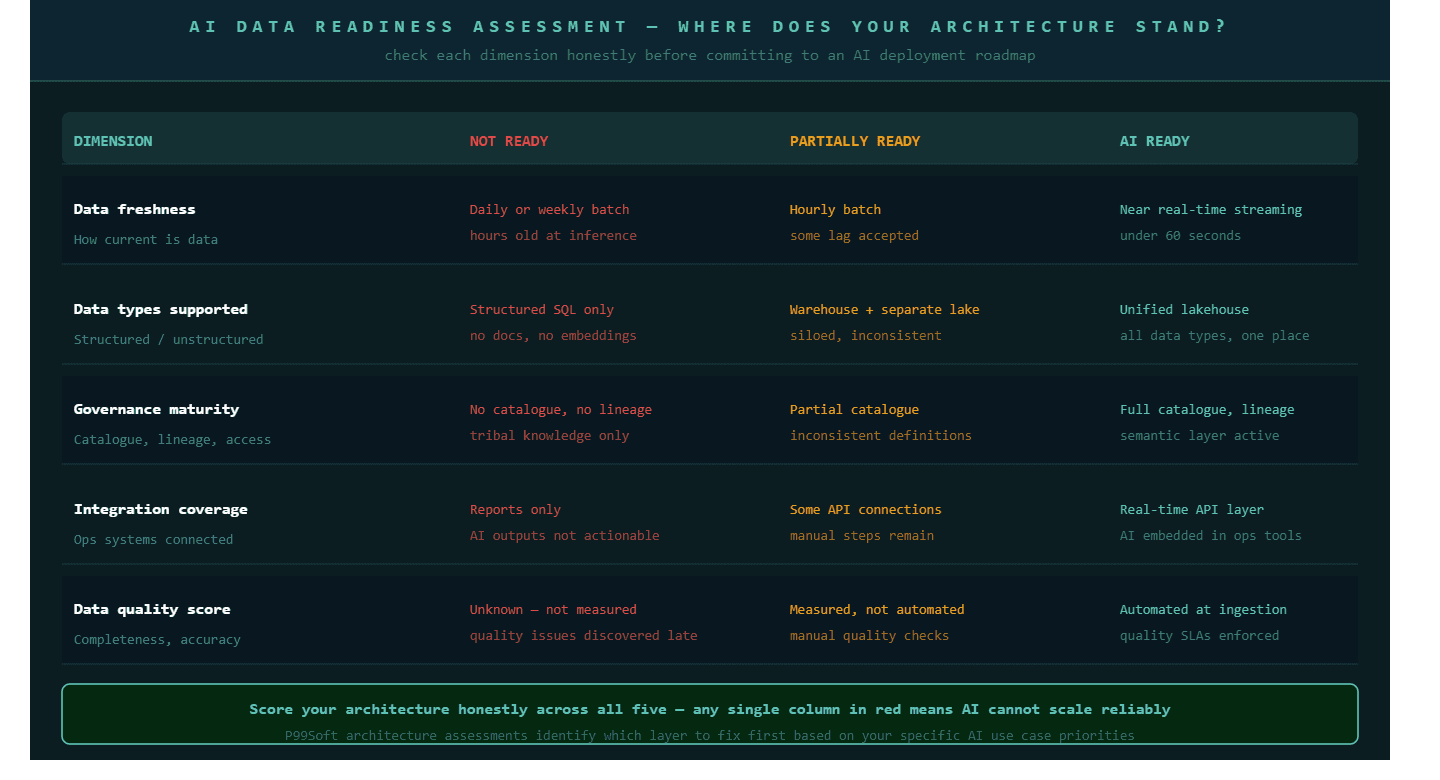Viewport: 1440px width, 780px height.
Task: Click 'Some API connections' cell
Action: pos(866,509)
